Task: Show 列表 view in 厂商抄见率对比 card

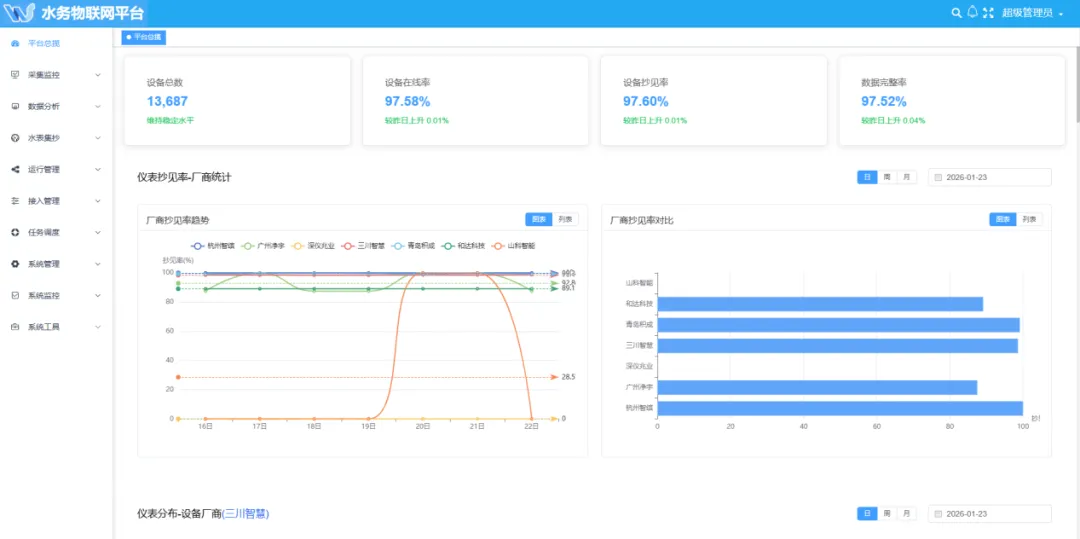Action: [x=1030, y=220]
